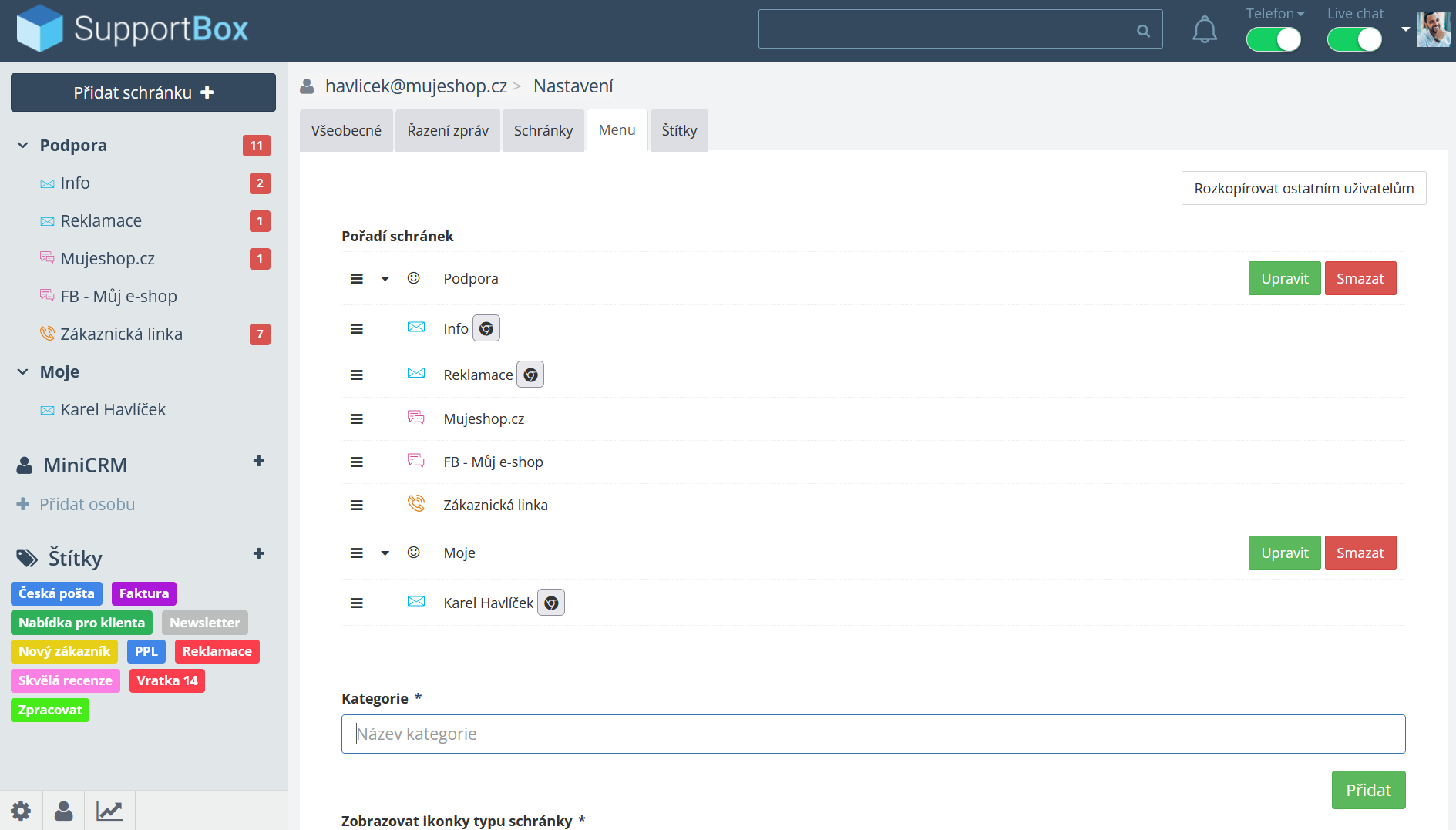The width and height of the screenshot is (1456, 830).
Task: Click the plus icon next to Štítky
Action: (259, 553)
